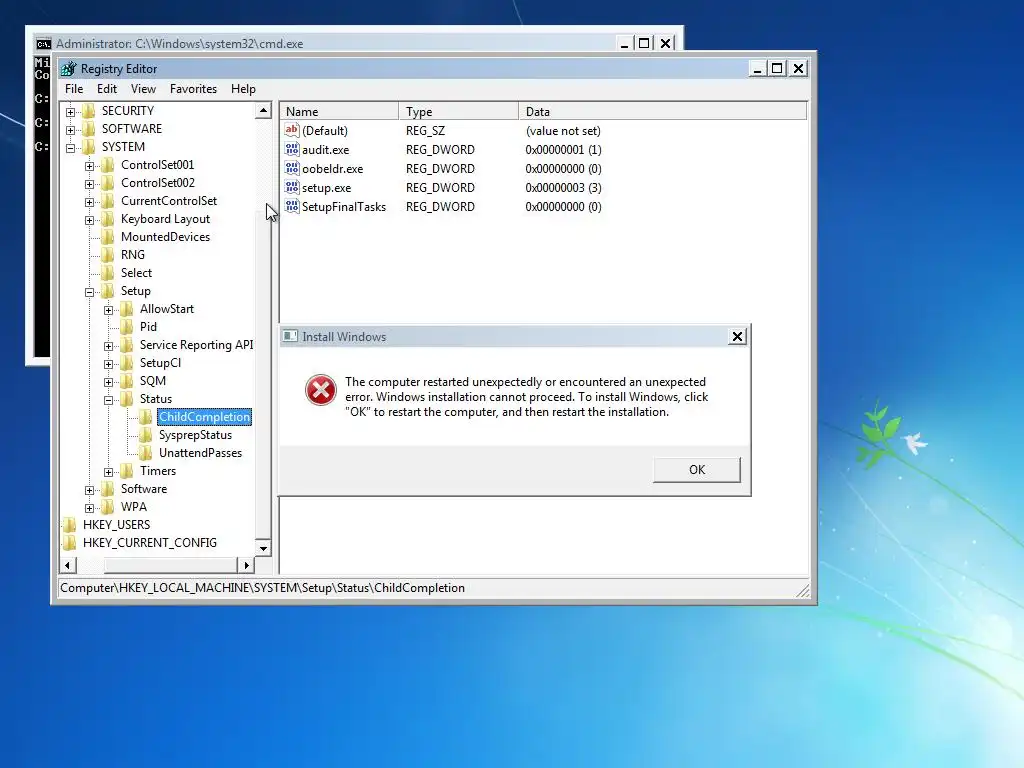Viewport: 1024px width, 768px height.
Task: Click tree horizontal scrollbar right arrow
Action: click(x=246, y=565)
